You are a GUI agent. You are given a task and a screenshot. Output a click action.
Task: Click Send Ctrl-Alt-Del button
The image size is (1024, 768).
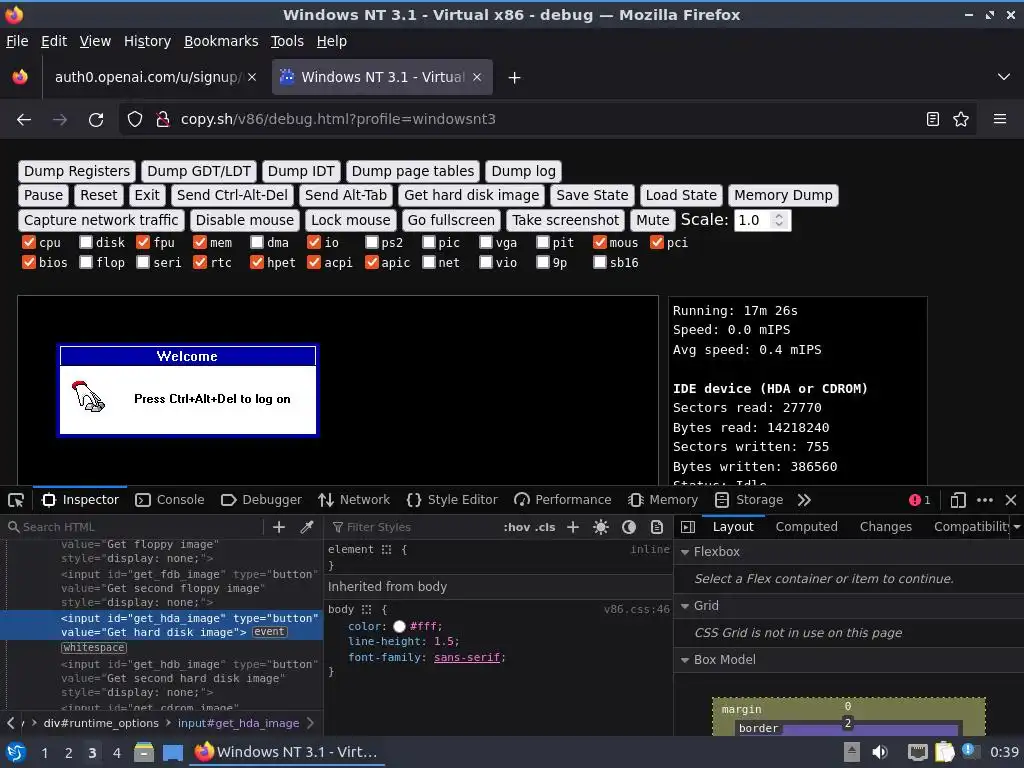[x=232, y=195]
